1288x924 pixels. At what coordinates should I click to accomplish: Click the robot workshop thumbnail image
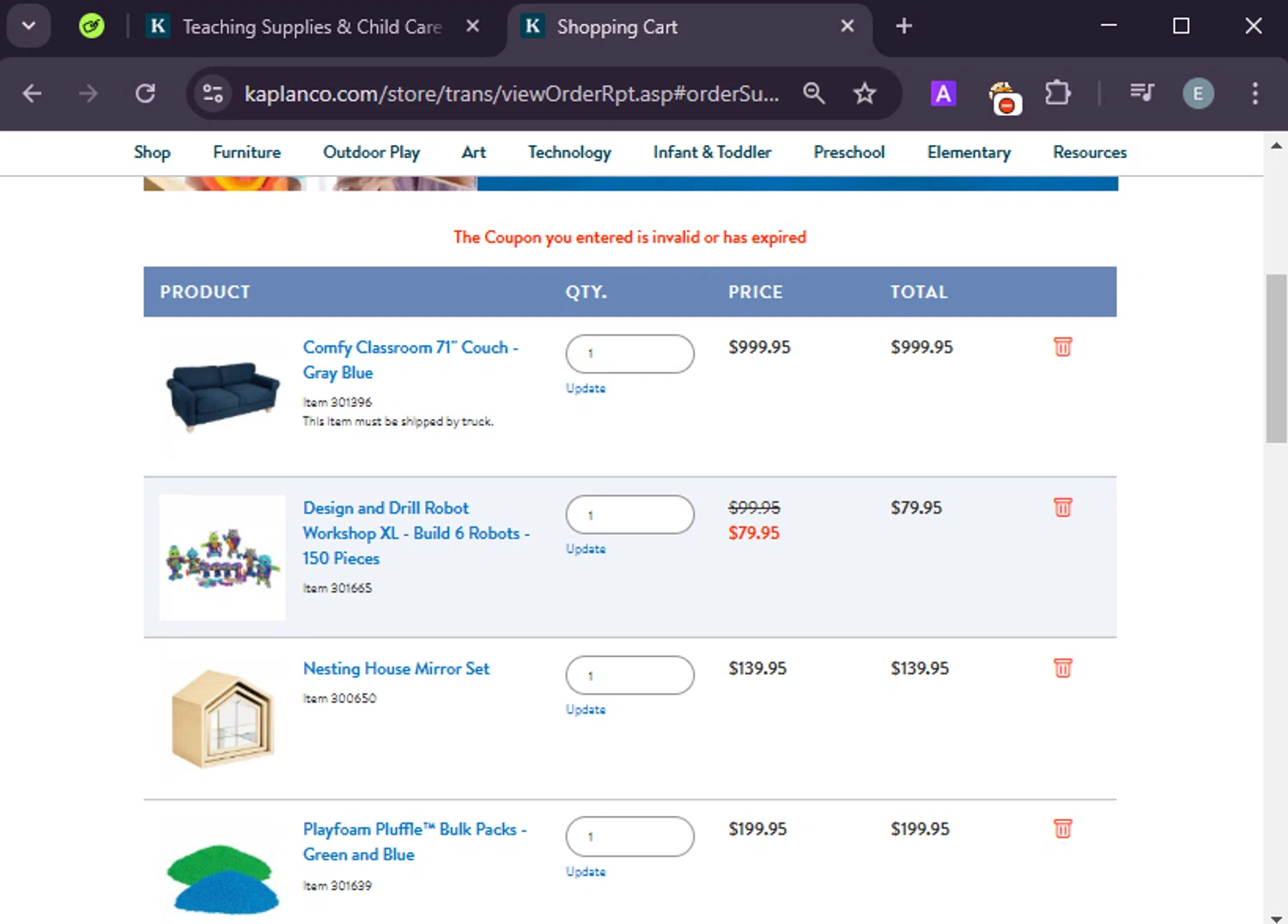pos(222,557)
